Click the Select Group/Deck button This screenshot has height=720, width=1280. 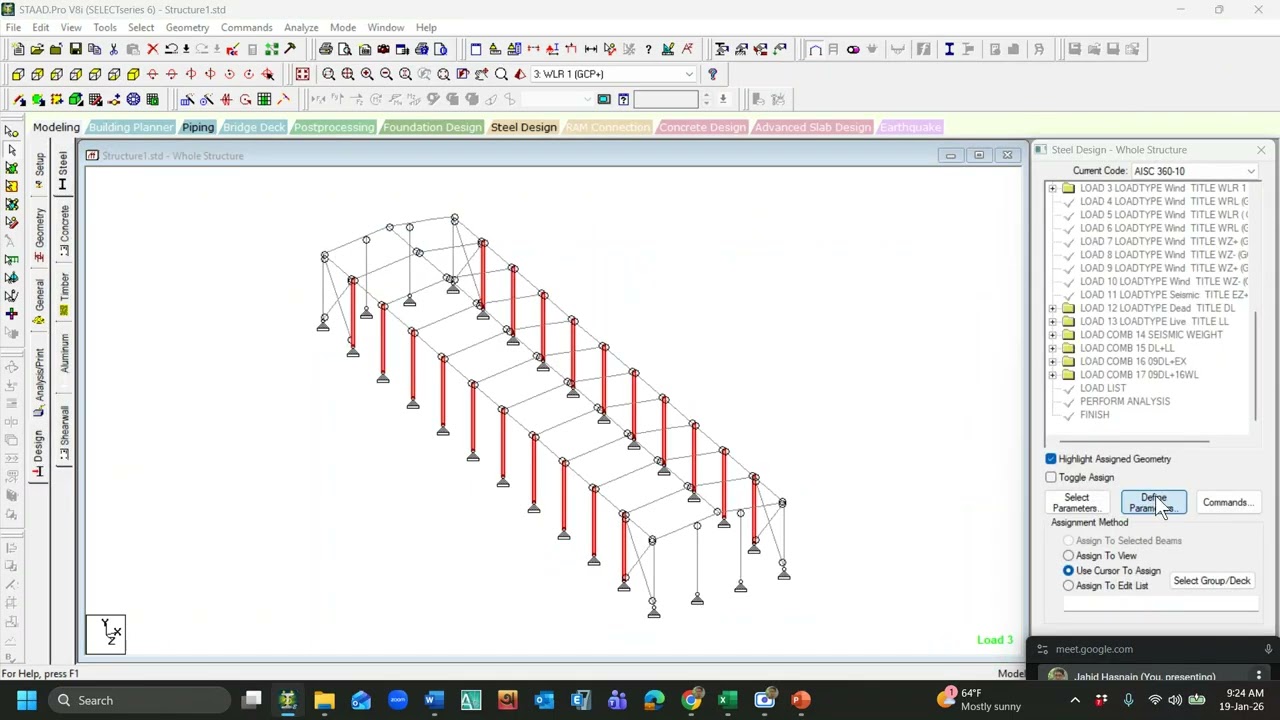[x=1212, y=581]
